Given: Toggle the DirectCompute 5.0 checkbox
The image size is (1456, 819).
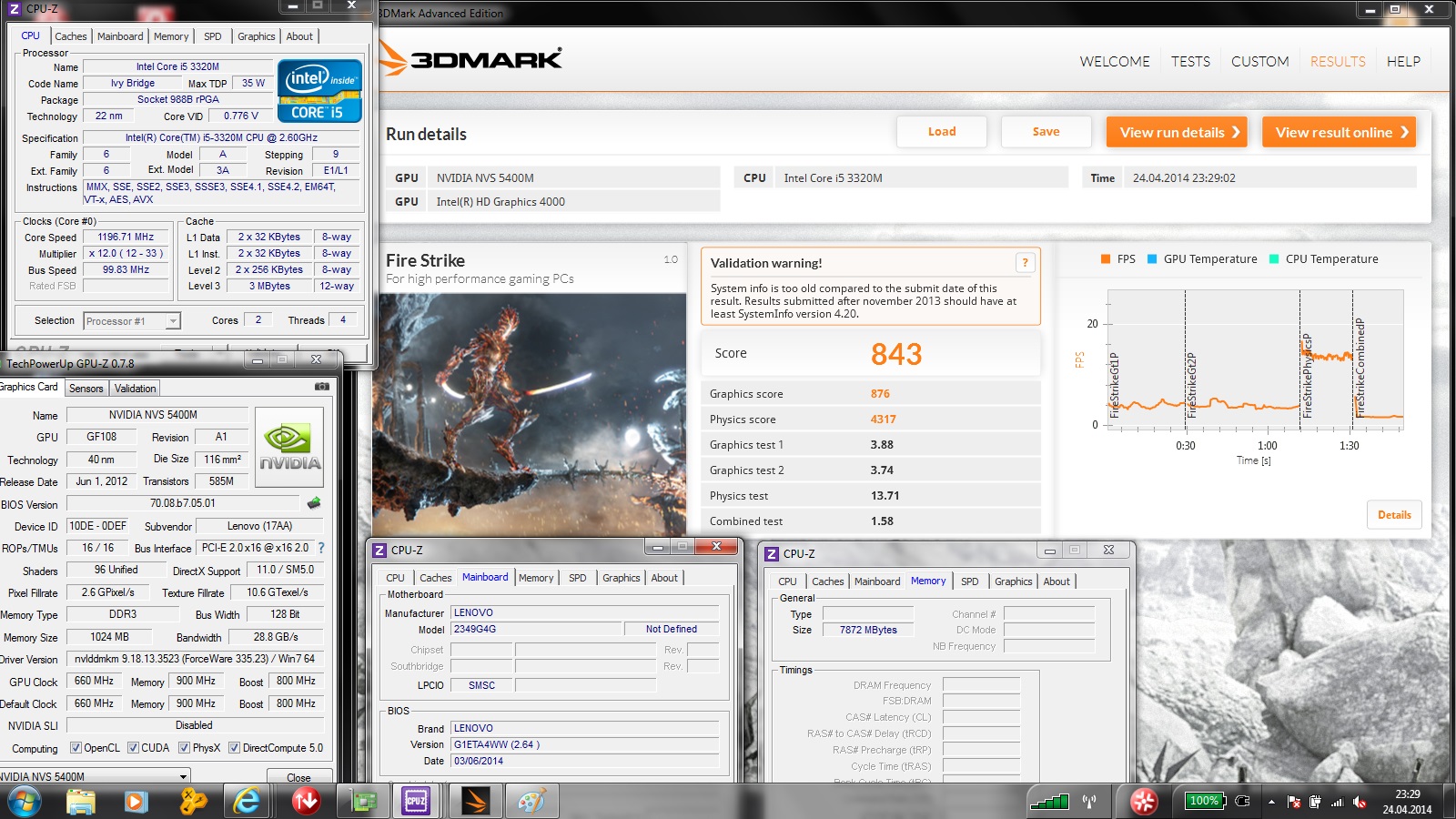Looking at the screenshot, I should coord(234,748).
